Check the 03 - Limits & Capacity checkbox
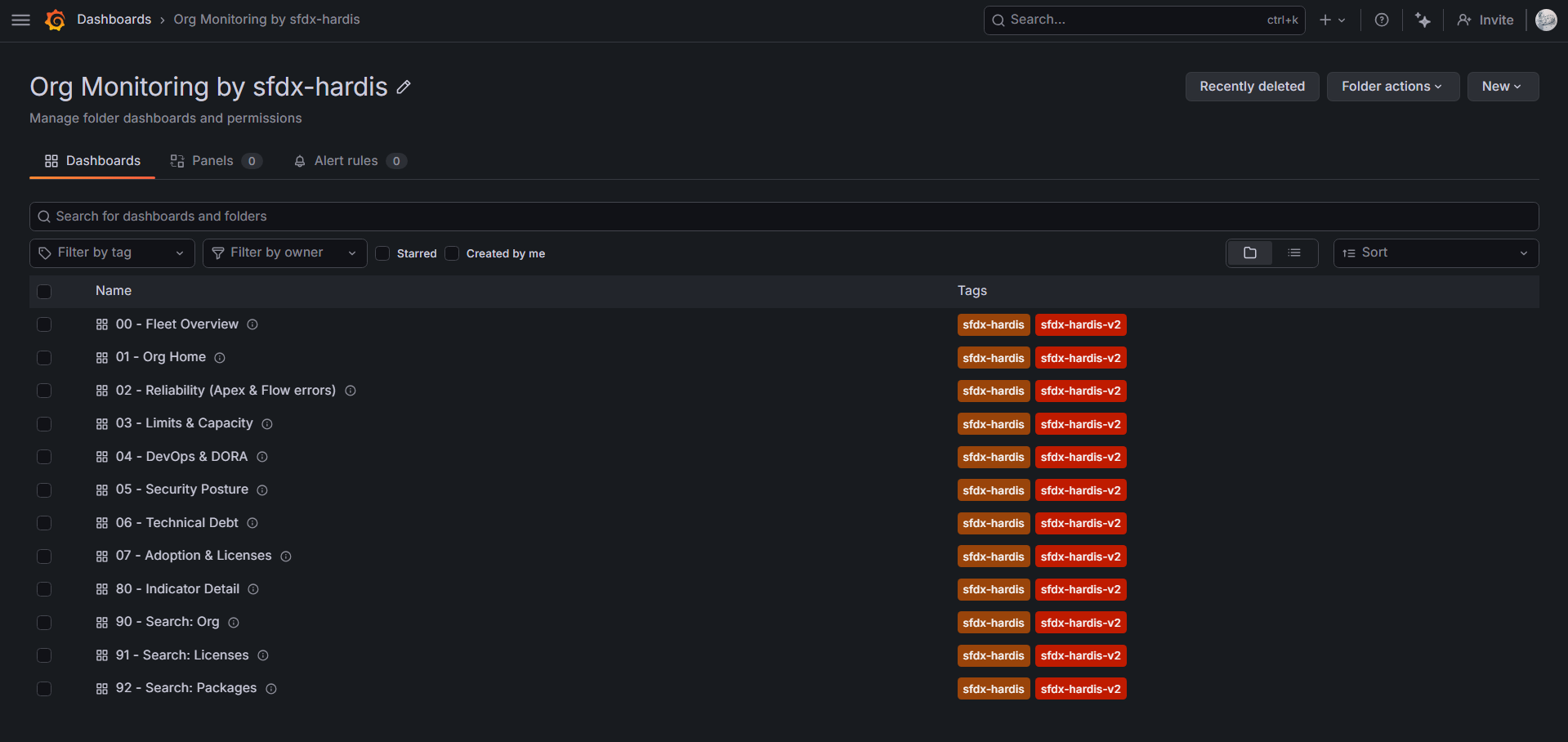This screenshot has width=1568, height=742. point(44,424)
